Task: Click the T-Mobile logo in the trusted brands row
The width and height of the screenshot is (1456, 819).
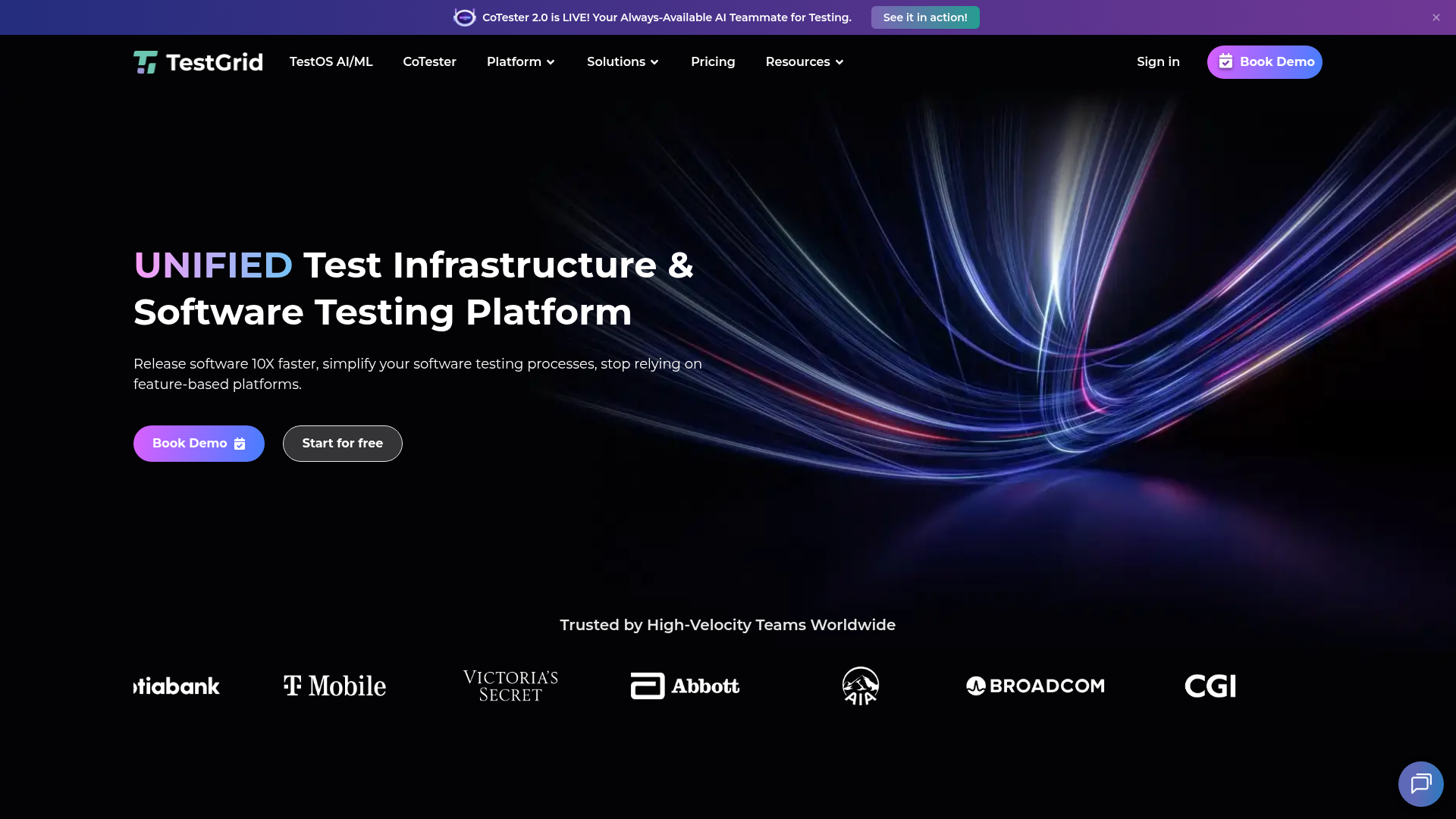Action: 333,686
